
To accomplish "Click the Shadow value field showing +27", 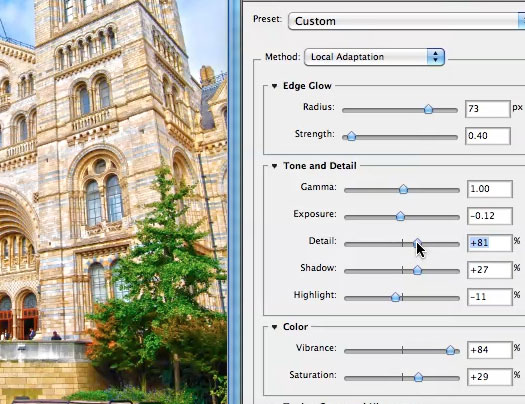I will (490, 270).
